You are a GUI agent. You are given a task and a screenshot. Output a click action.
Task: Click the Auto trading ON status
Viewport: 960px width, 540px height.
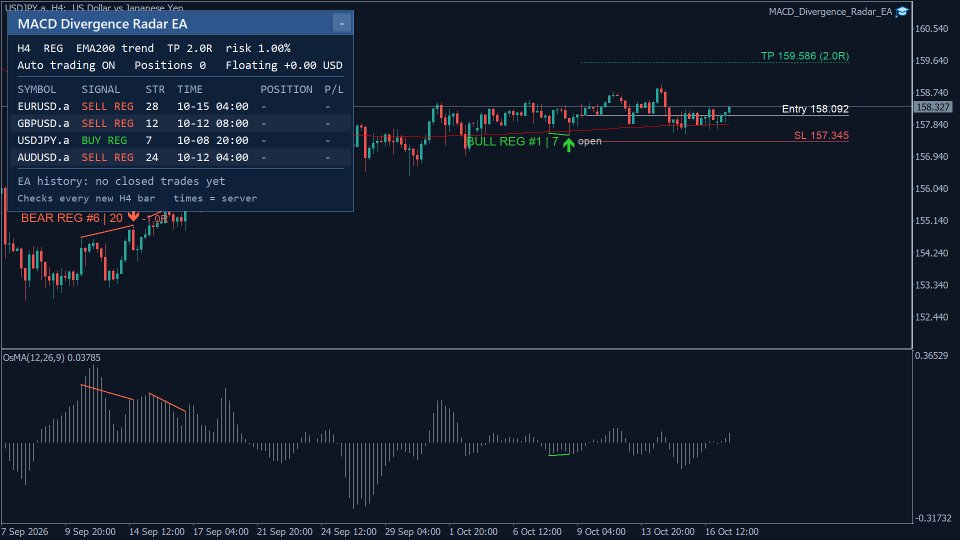(x=66, y=66)
